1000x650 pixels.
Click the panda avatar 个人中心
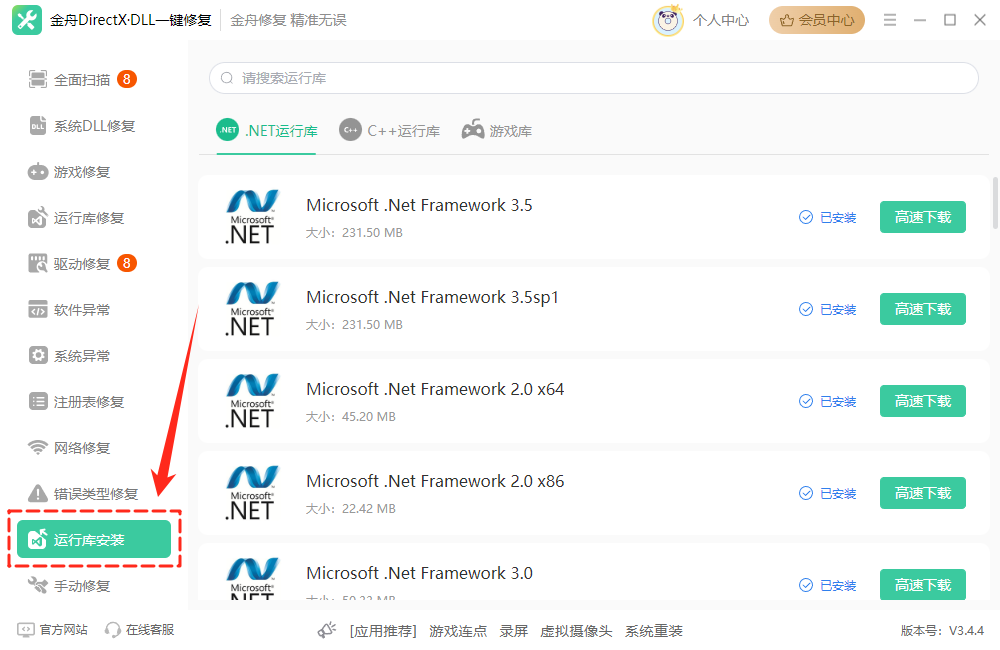pos(668,20)
